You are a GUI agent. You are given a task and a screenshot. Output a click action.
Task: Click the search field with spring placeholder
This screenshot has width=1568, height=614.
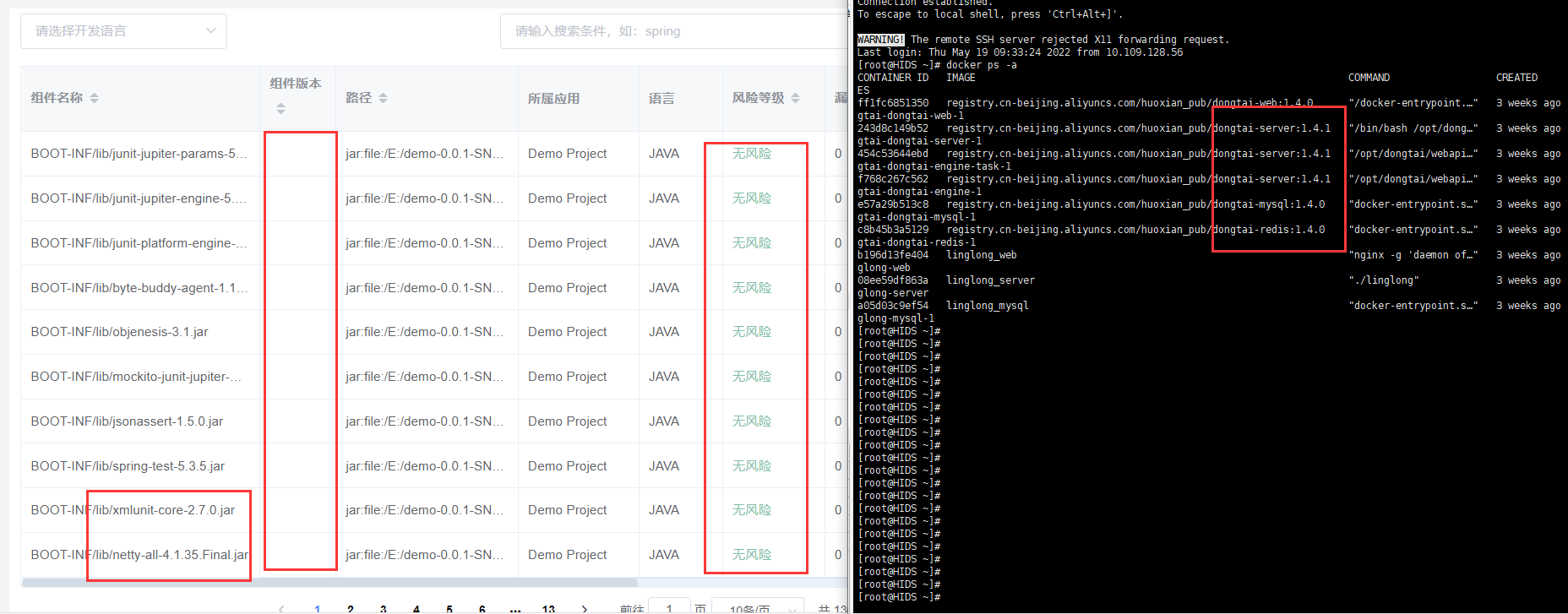[x=674, y=31]
